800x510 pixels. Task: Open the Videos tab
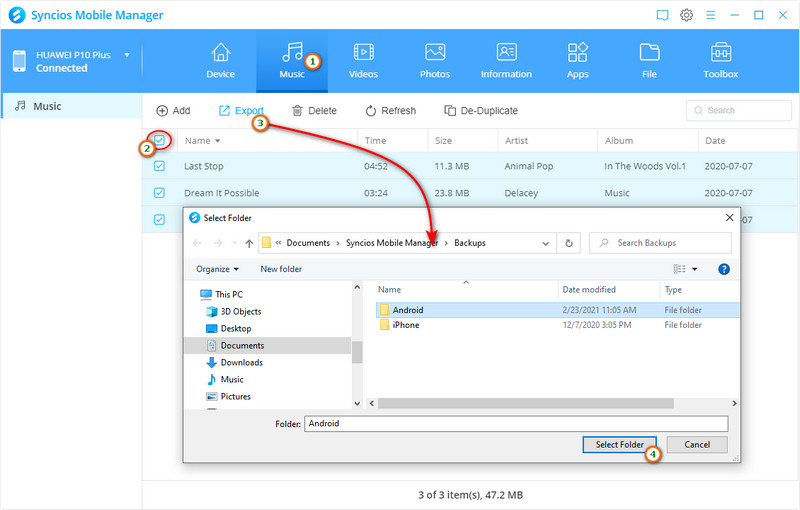click(363, 61)
